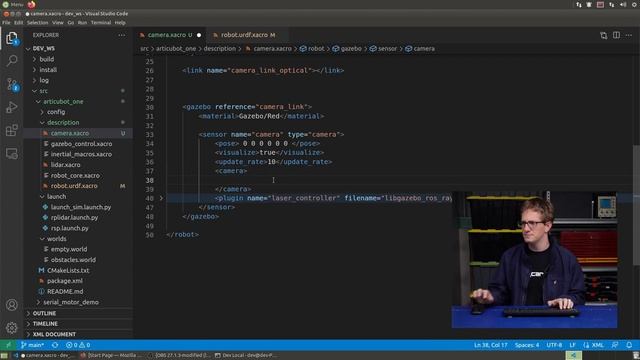
Task: Switch to Start Page Mozilla taskbar window
Action: [x=111, y=356]
